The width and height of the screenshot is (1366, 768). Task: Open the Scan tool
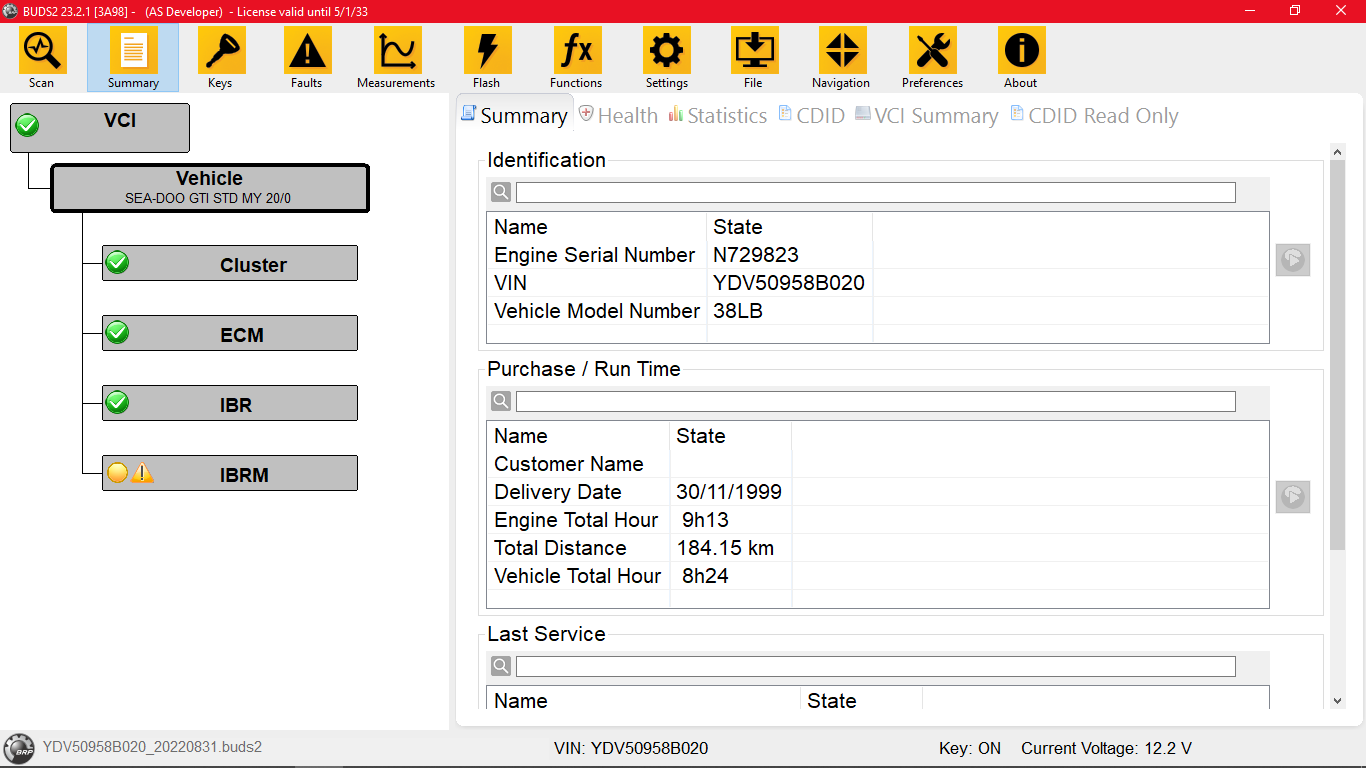tap(42, 58)
